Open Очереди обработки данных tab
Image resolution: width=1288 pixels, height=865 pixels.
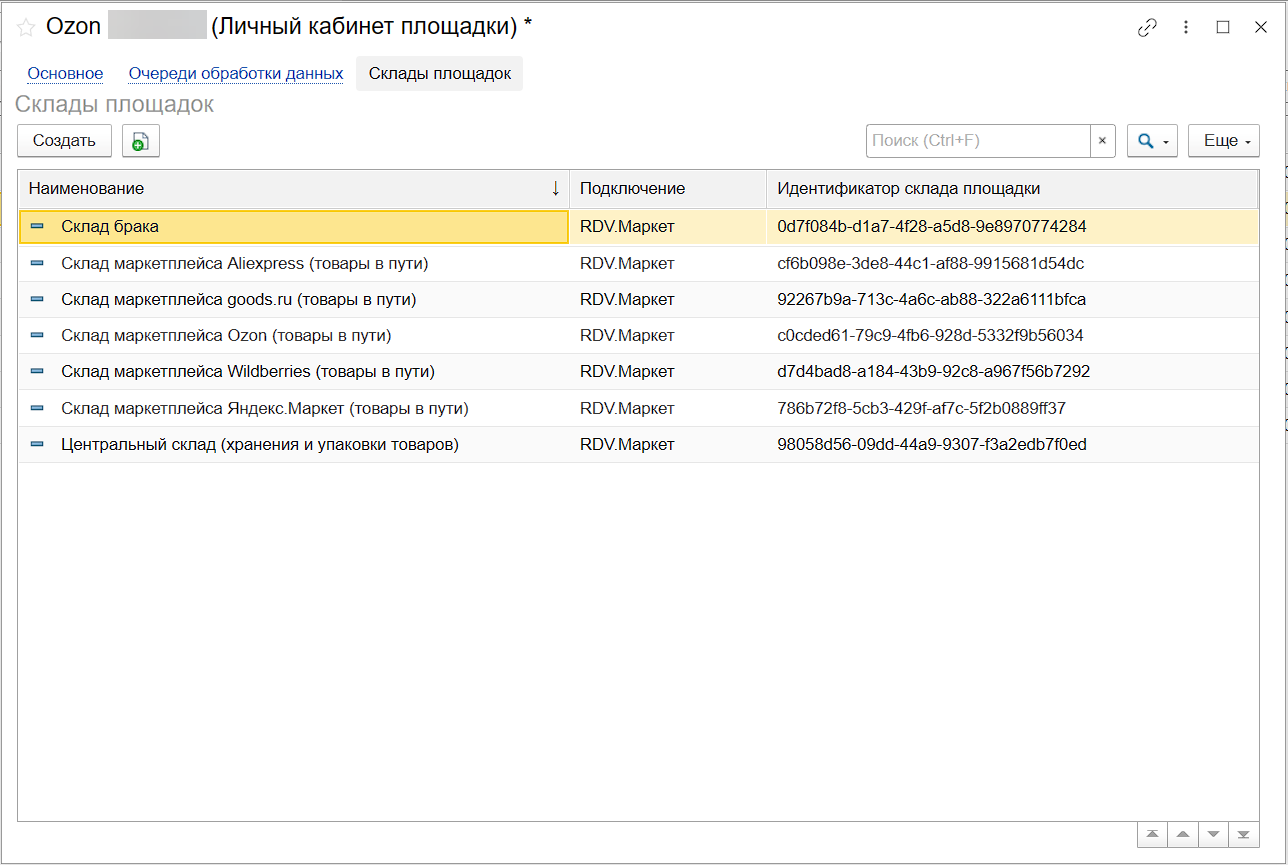tap(236, 74)
